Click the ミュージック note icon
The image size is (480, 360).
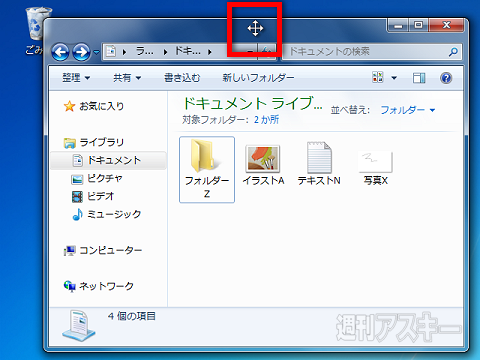pyautogui.click(x=77, y=214)
